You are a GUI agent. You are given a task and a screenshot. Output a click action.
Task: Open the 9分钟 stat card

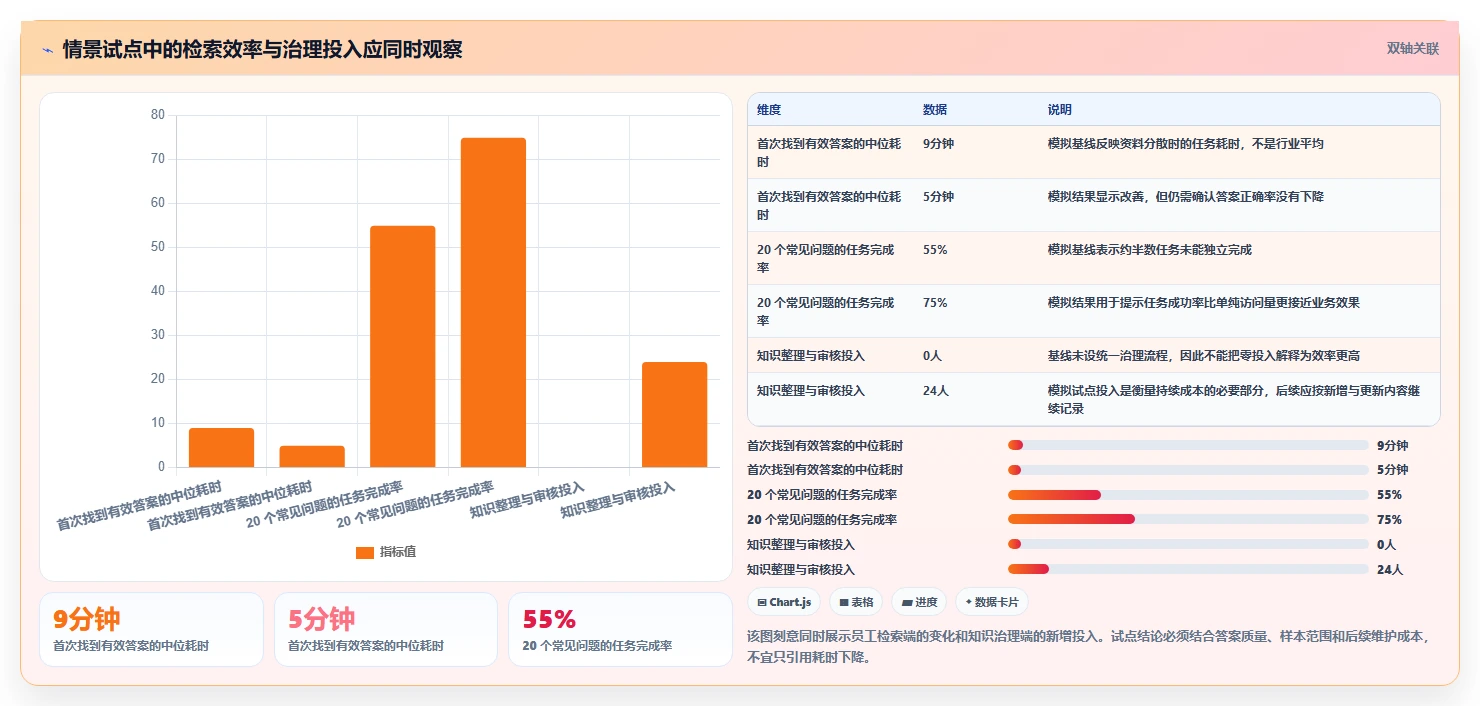click(151, 629)
